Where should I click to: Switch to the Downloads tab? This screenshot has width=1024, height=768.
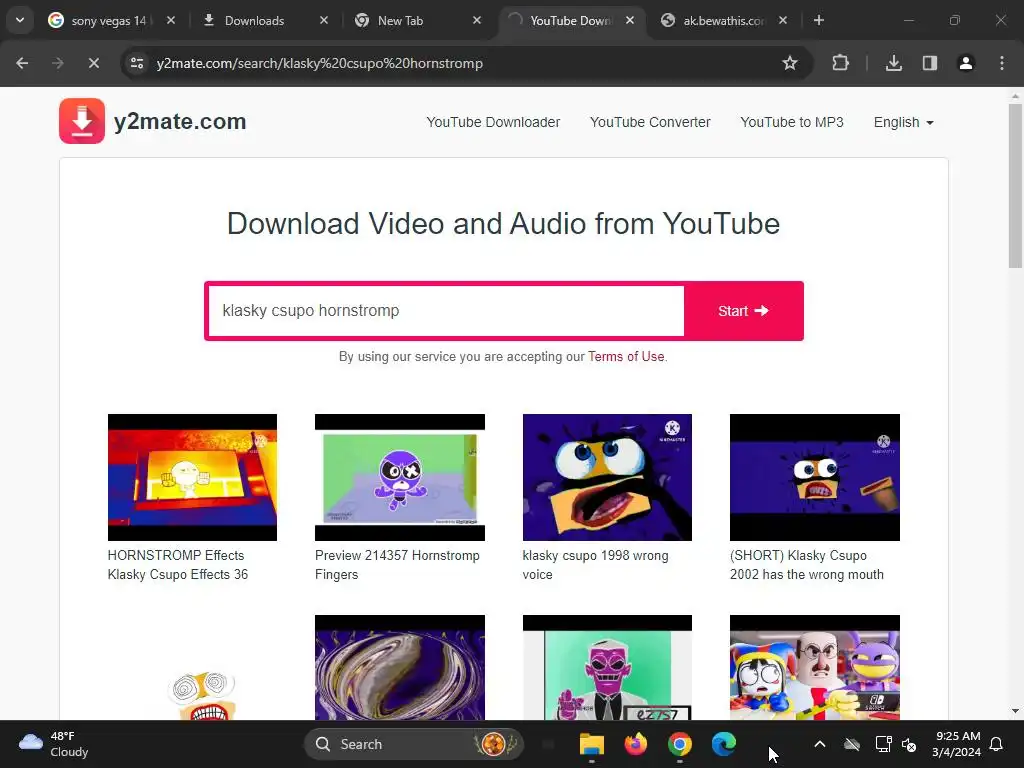pyautogui.click(x=255, y=20)
